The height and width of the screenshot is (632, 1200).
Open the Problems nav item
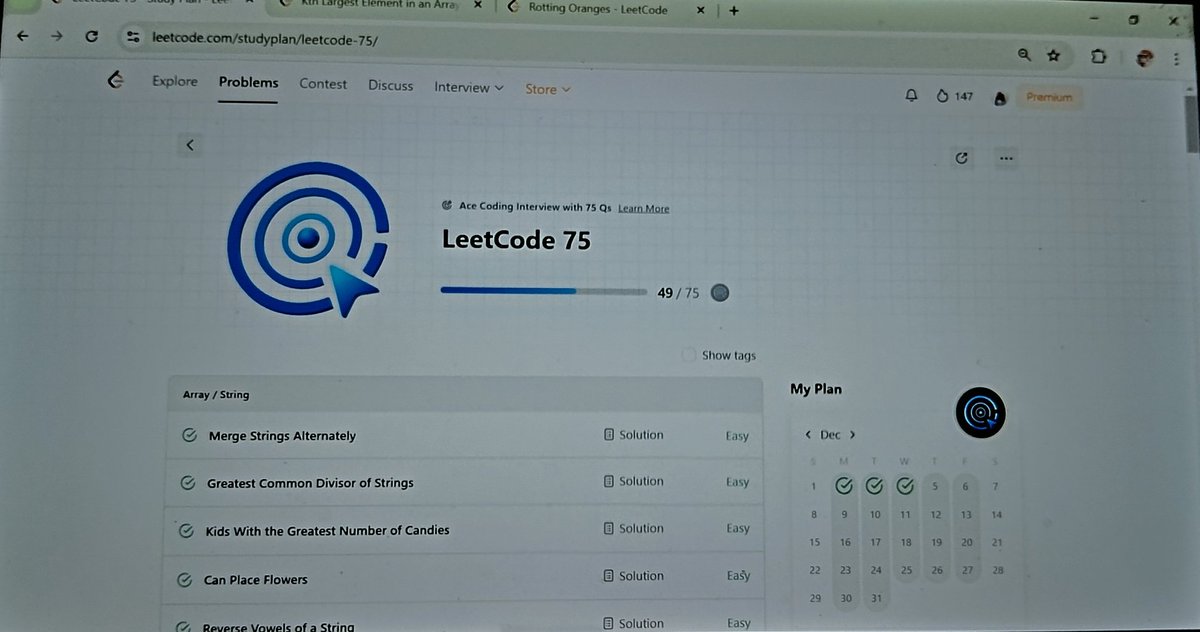point(248,83)
